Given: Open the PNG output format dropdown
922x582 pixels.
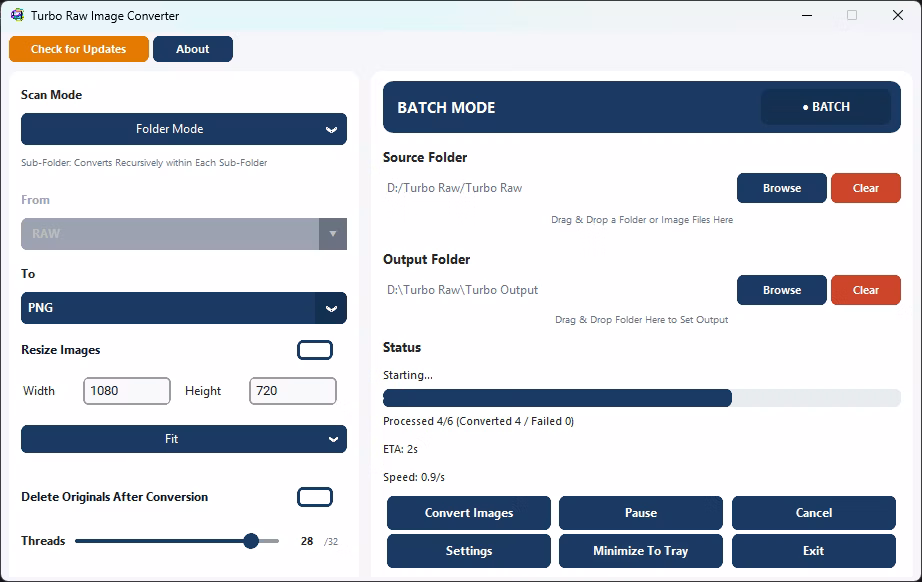Looking at the screenshot, I should tap(184, 308).
